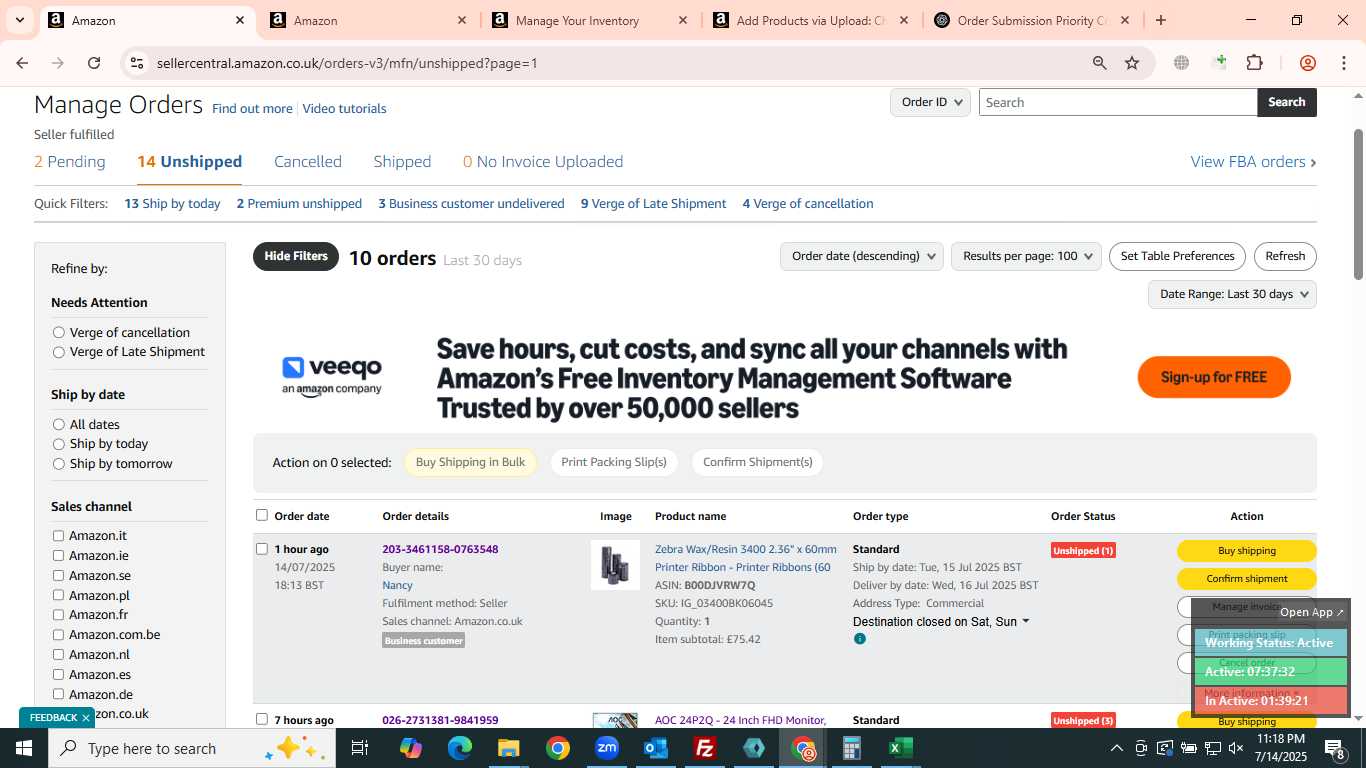
Task: Open the Chrome three-dot menu
Action: tap(1343, 63)
